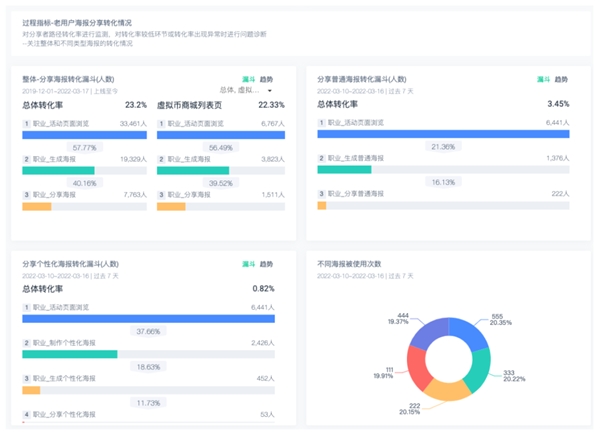
Task: Click the 37.66% conversion rate label
Action: click(x=147, y=332)
